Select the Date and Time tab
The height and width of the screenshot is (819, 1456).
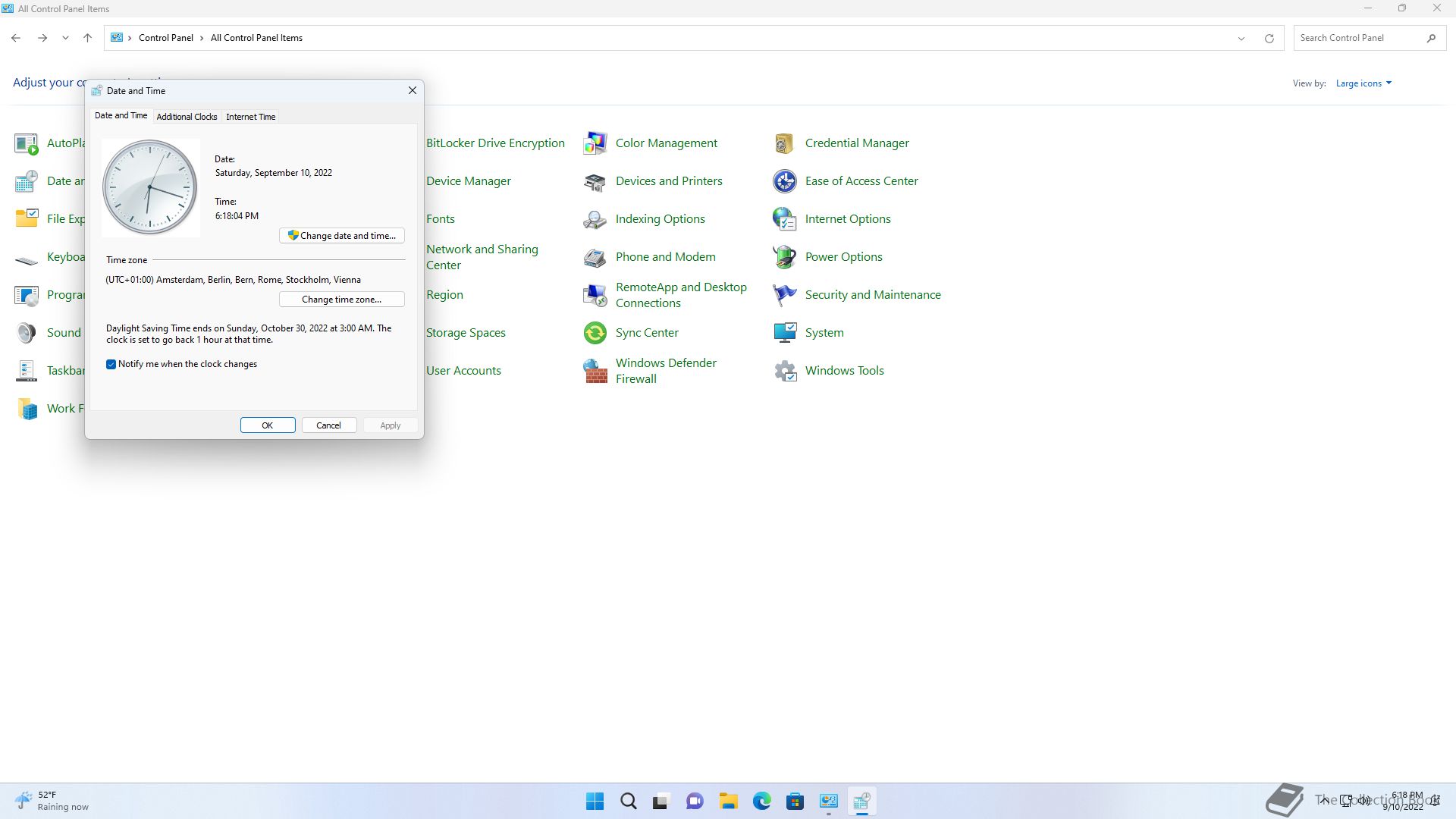121,115
